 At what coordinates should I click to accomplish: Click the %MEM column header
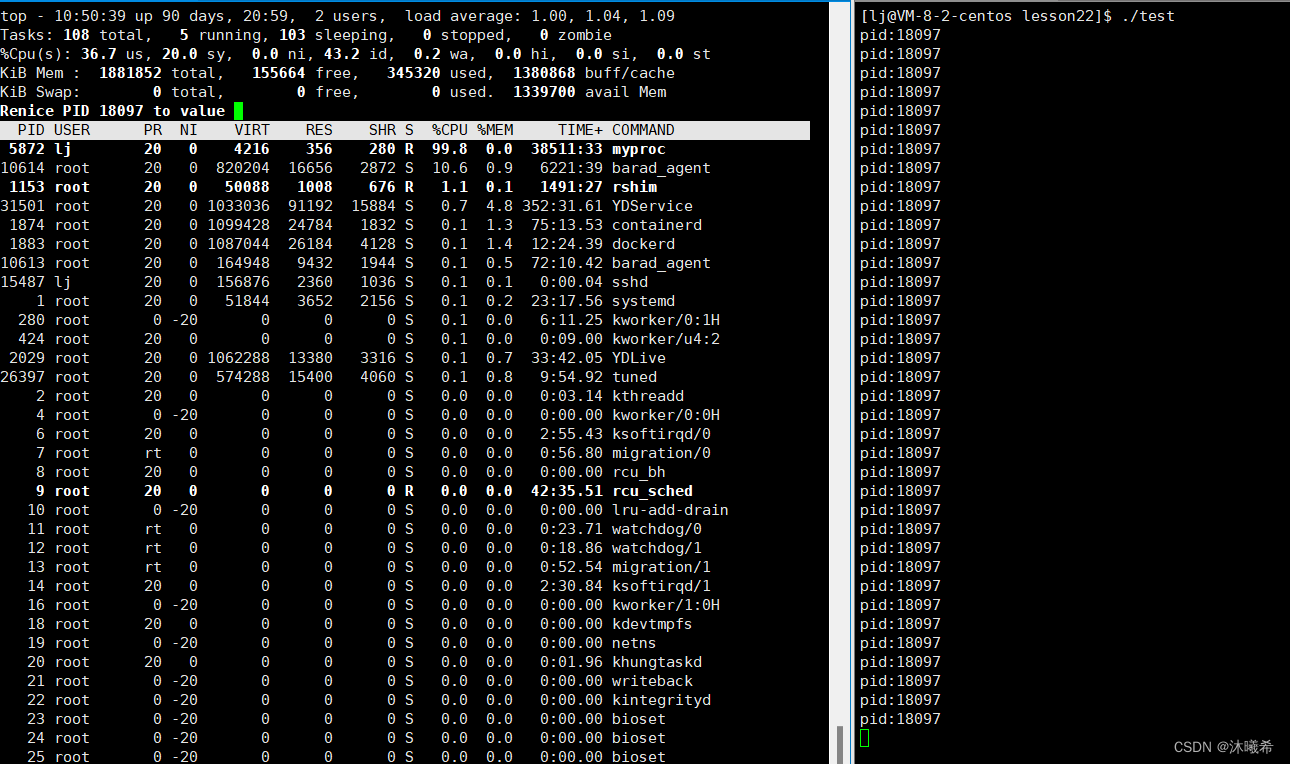pos(495,130)
